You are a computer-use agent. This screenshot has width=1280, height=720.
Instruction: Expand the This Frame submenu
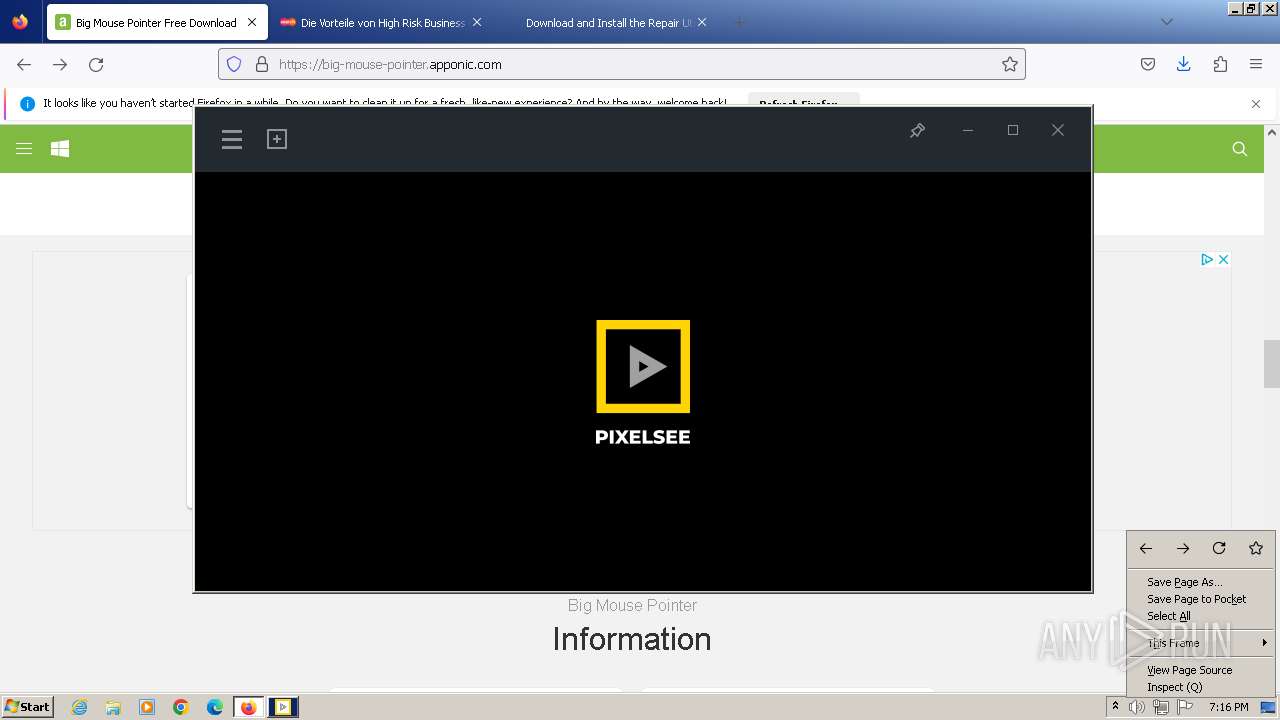click(1200, 643)
